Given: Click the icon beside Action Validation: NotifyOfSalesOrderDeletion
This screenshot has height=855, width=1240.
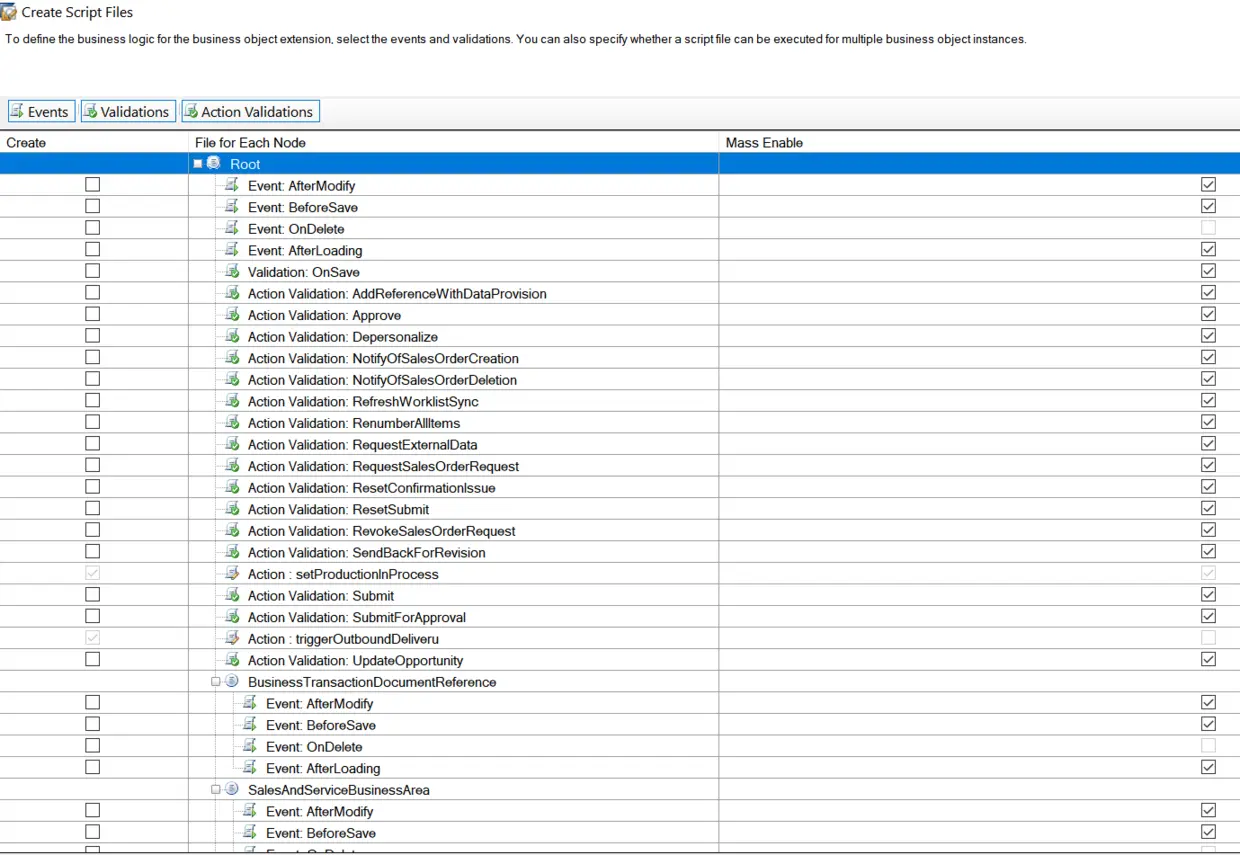Looking at the screenshot, I should [x=232, y=379].
